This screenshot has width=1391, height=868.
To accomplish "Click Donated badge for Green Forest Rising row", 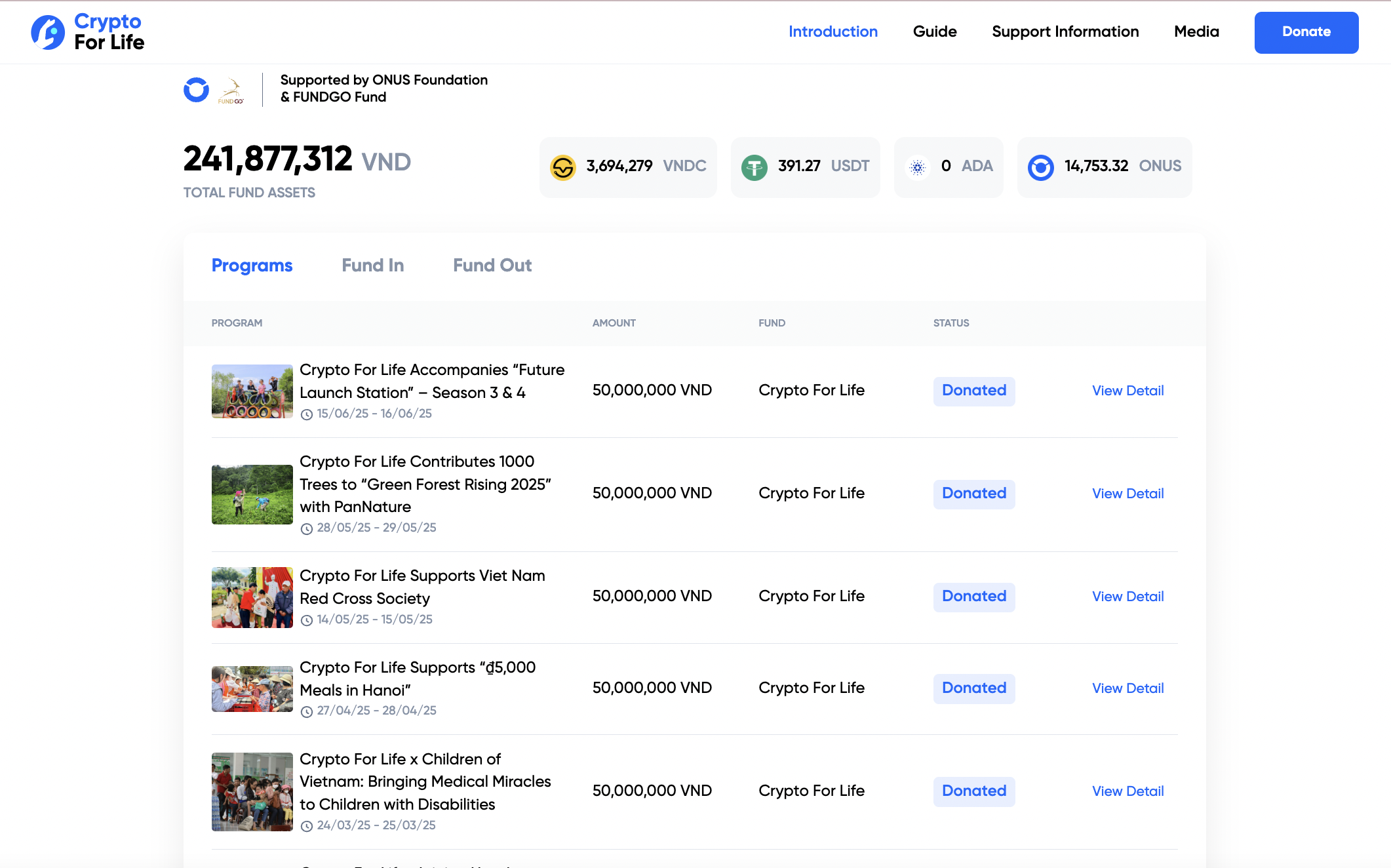I will coord(974,494).
